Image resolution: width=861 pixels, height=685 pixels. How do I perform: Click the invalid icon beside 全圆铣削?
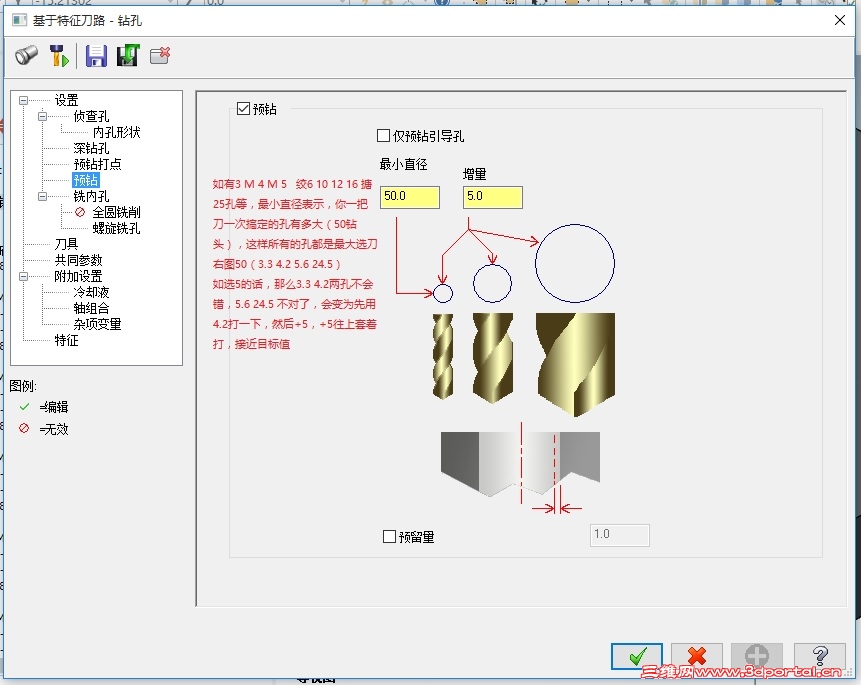[80, 211]
